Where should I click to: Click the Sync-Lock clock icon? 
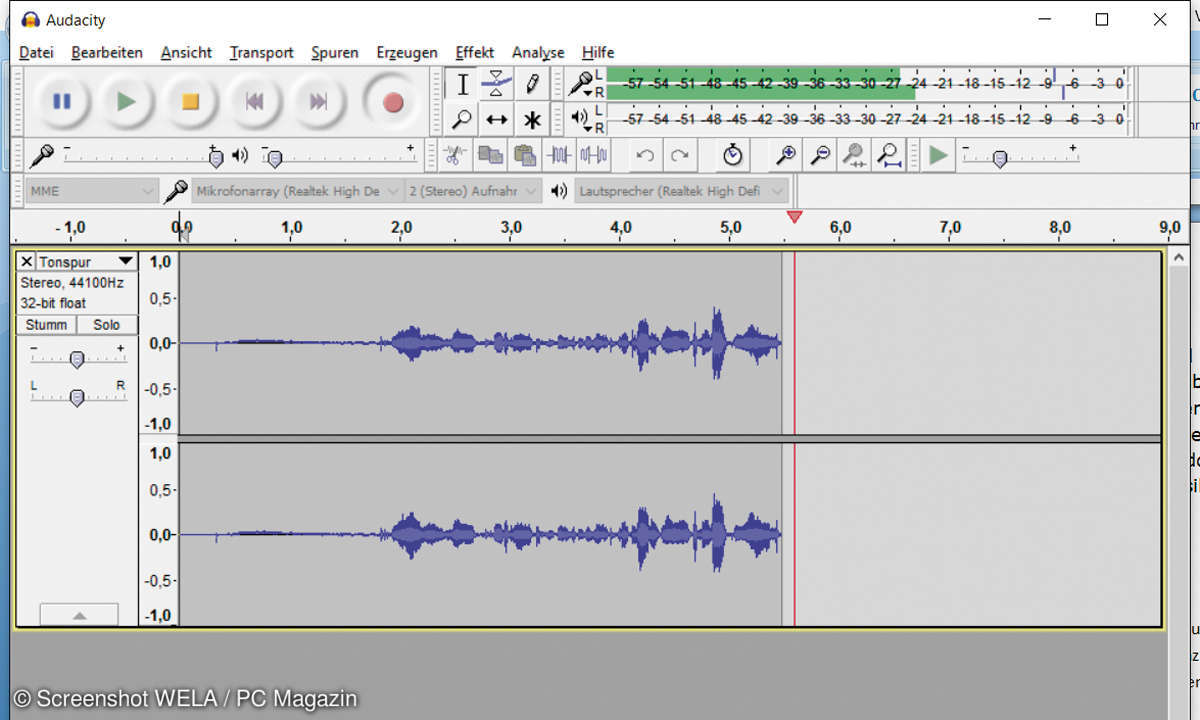tap(733, 155)
